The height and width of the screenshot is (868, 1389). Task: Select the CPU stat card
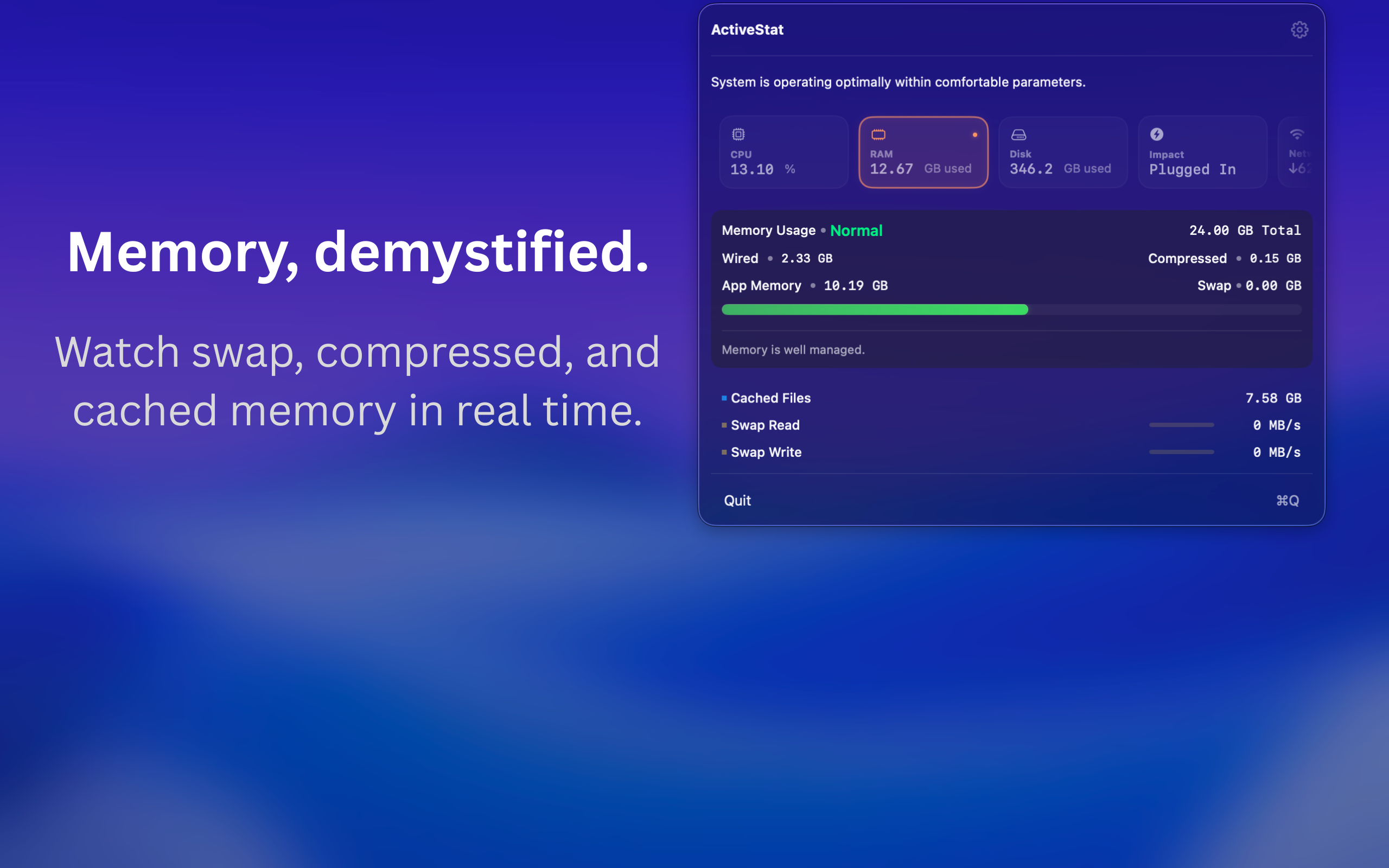tap(783, 152)
